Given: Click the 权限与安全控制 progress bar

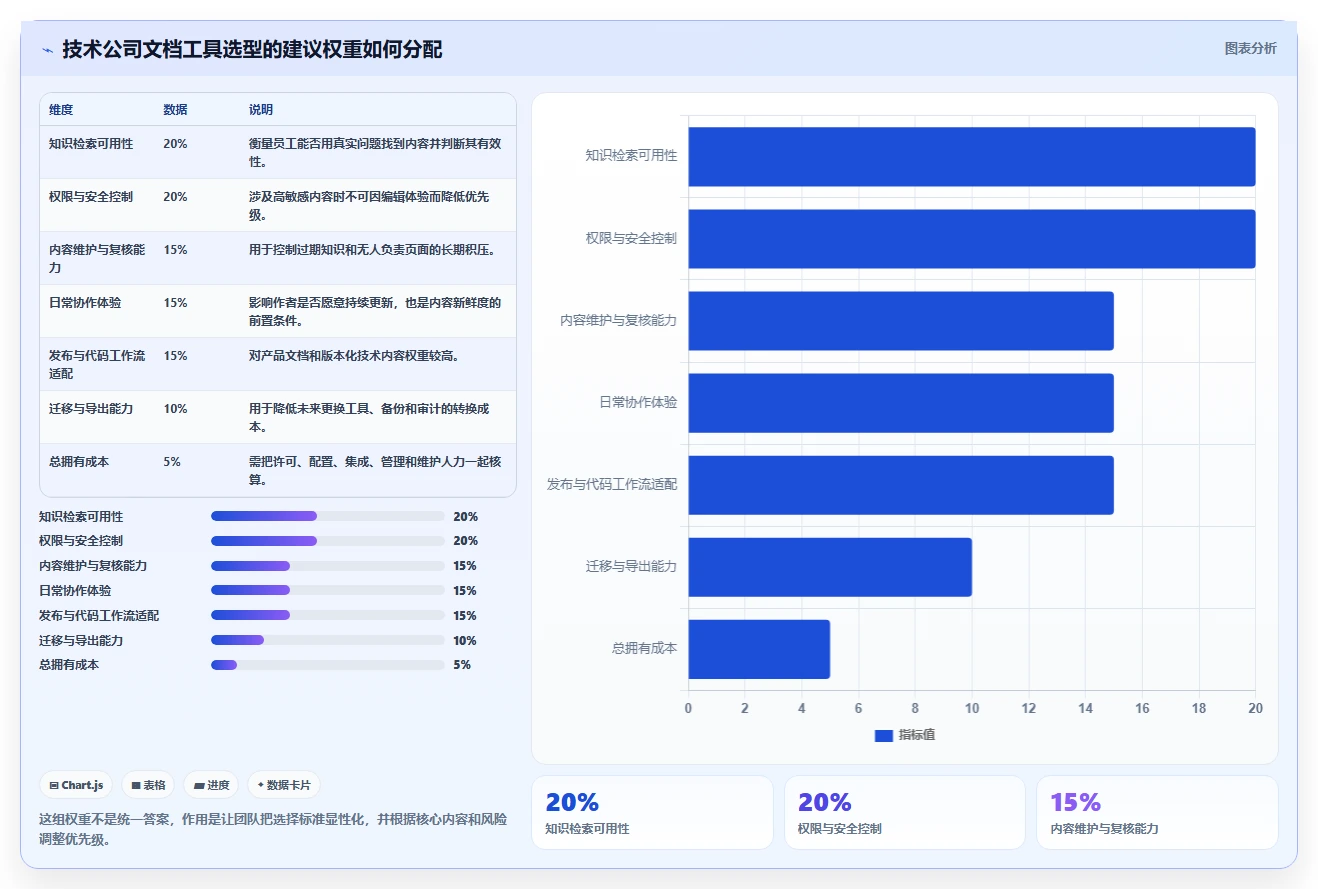Looking at the screenshot, I should (328, 541).
